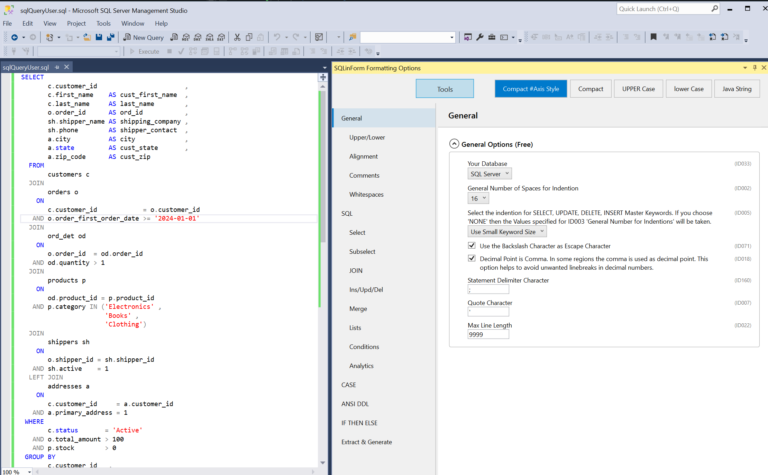Click the Database Engine Query icon
Image resolution: width=768 pixels, height=475 pixels.
(174, 37)
